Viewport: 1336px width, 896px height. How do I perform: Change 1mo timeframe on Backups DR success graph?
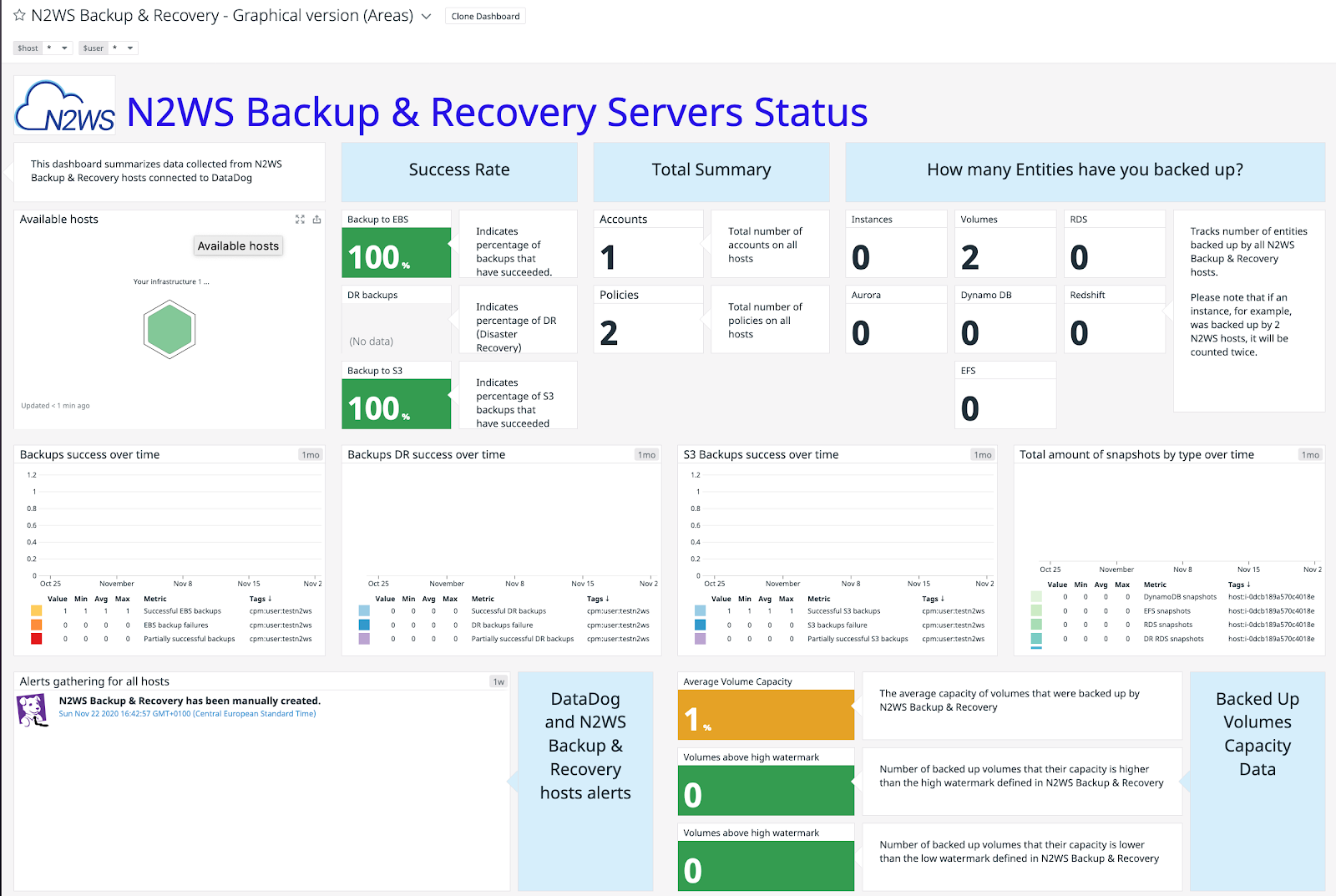click(646, 455)
